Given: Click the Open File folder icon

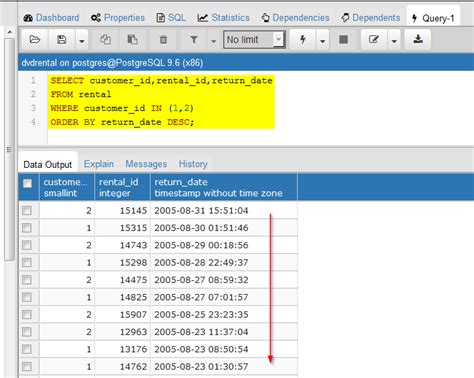Looking at the screenshot, I should click(35, 40).
